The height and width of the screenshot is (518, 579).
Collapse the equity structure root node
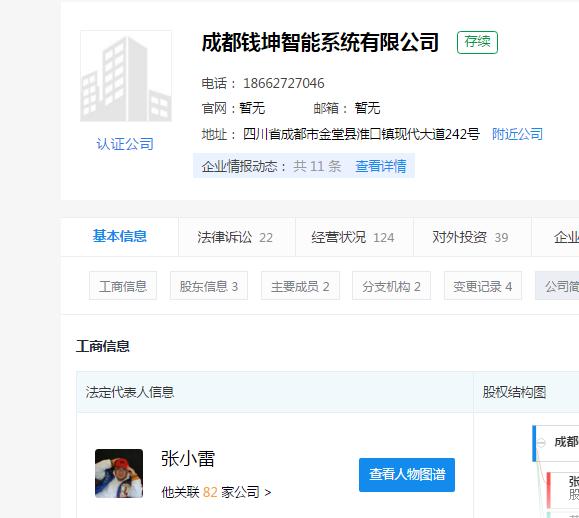click(x=541, y=442)
